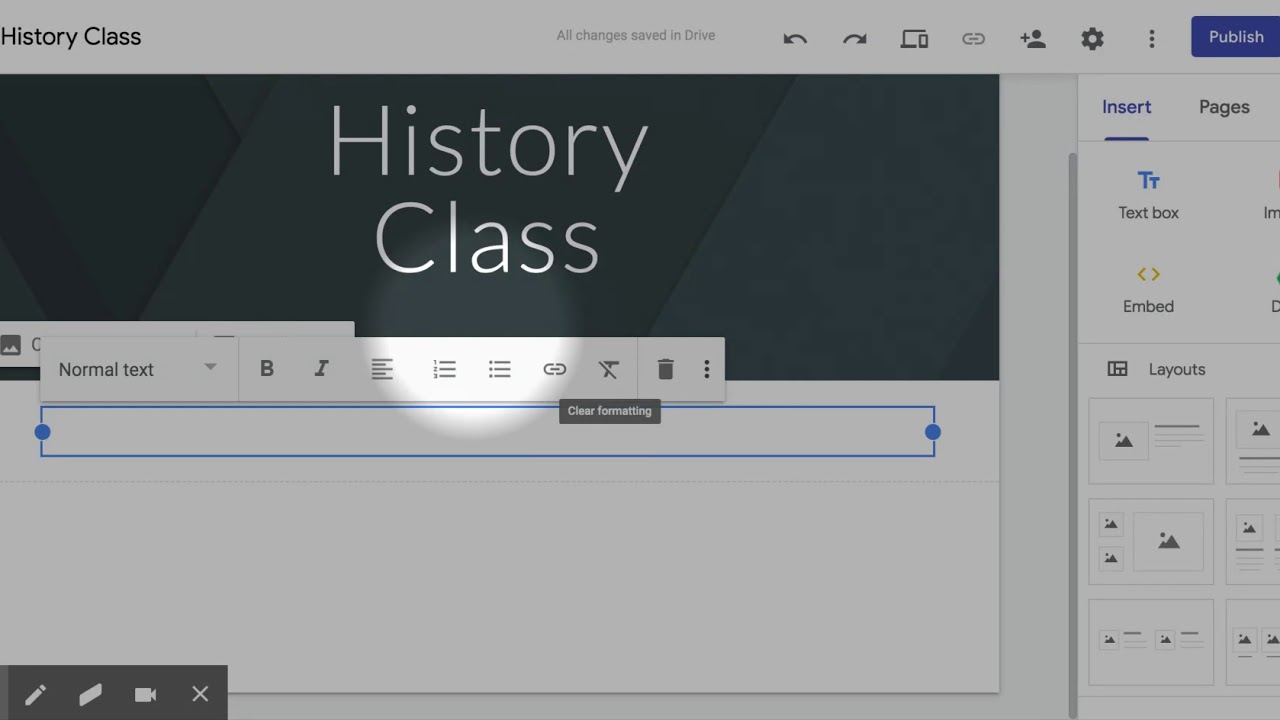1280x720 pixels.
Task: Click the left resize handle of text box
Action: pyautogui.click(x=42, y=432)
